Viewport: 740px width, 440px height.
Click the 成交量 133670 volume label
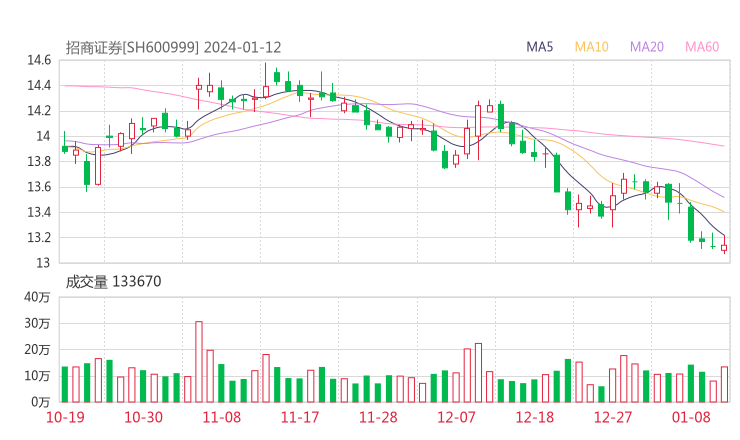pos(113,282)
